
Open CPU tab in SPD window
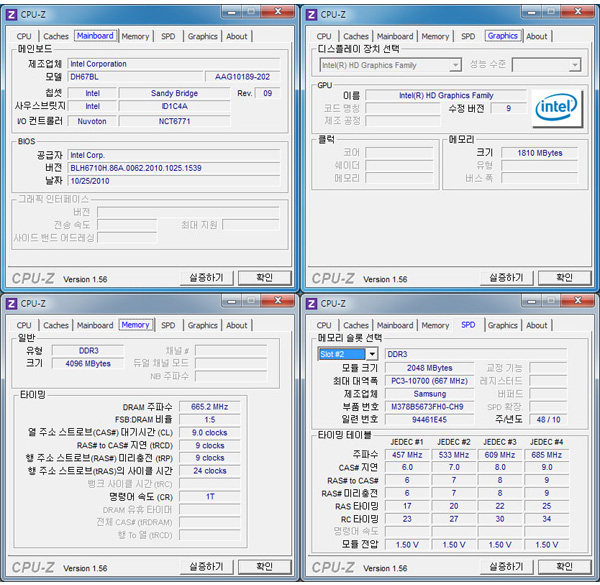pyautogui.click(x=324, y=325)
